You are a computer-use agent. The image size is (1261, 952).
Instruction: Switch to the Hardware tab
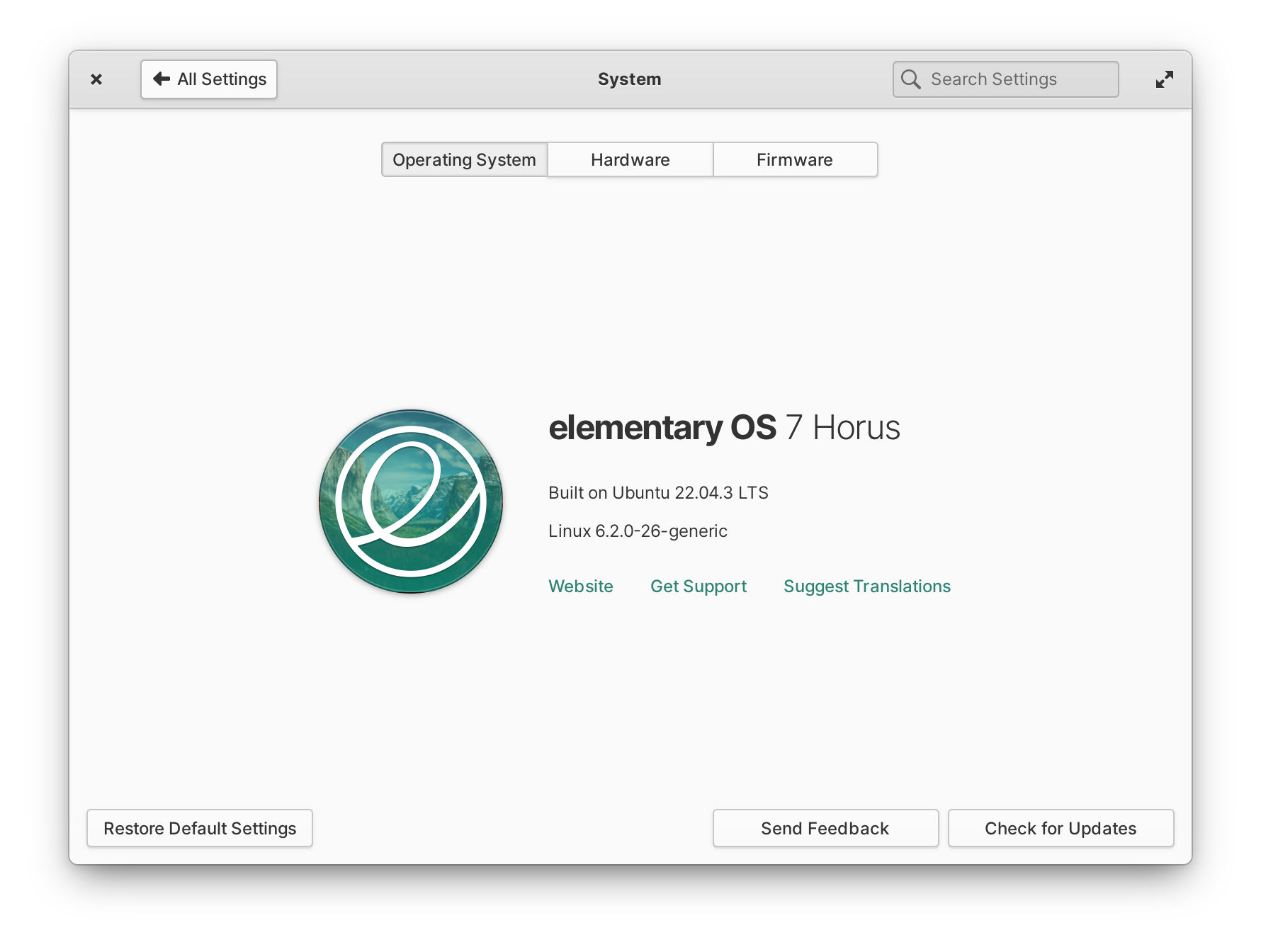(629, 159)
